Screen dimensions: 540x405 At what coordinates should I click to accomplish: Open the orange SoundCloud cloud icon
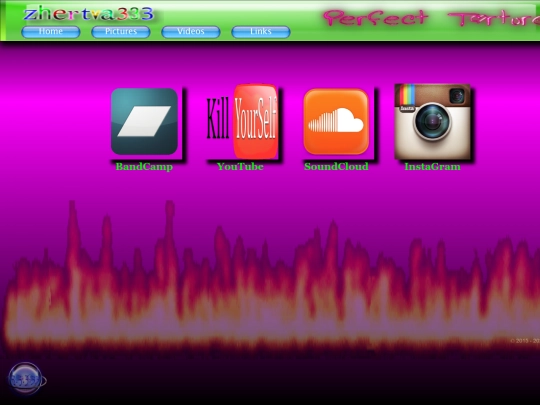click(336, 121)
